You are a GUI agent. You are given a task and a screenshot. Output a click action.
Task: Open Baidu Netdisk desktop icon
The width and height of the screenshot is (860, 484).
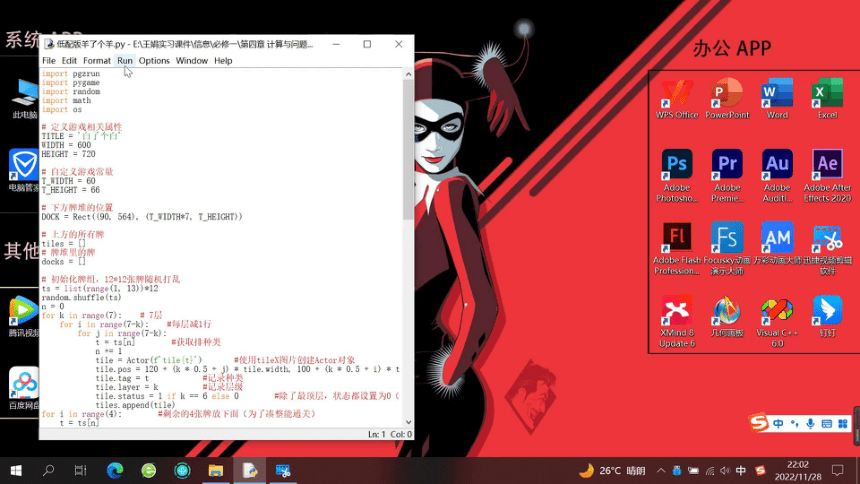point(24,388)
